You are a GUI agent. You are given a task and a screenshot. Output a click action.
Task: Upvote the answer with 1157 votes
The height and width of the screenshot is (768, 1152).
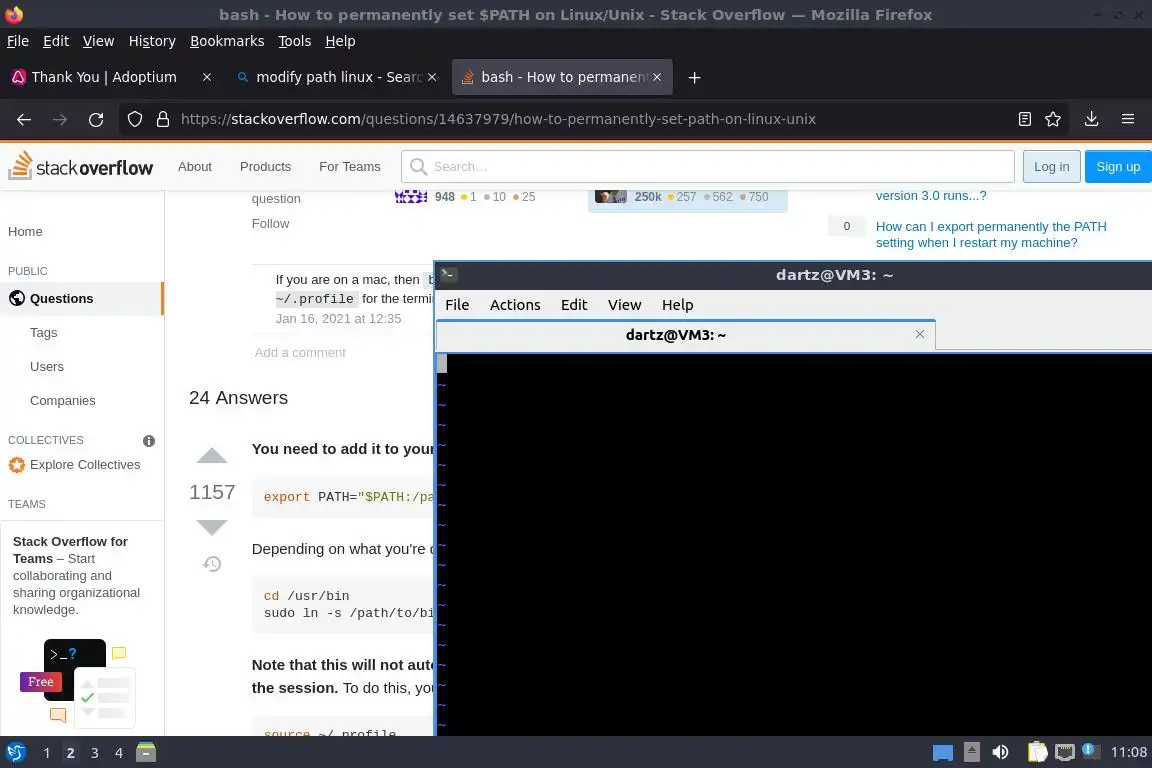212,456
